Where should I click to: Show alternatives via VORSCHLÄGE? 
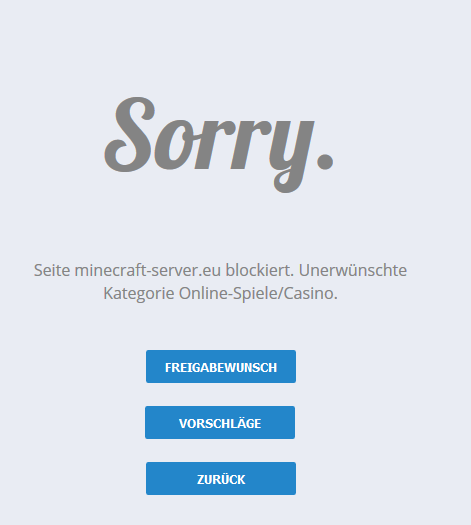point(220,423)
